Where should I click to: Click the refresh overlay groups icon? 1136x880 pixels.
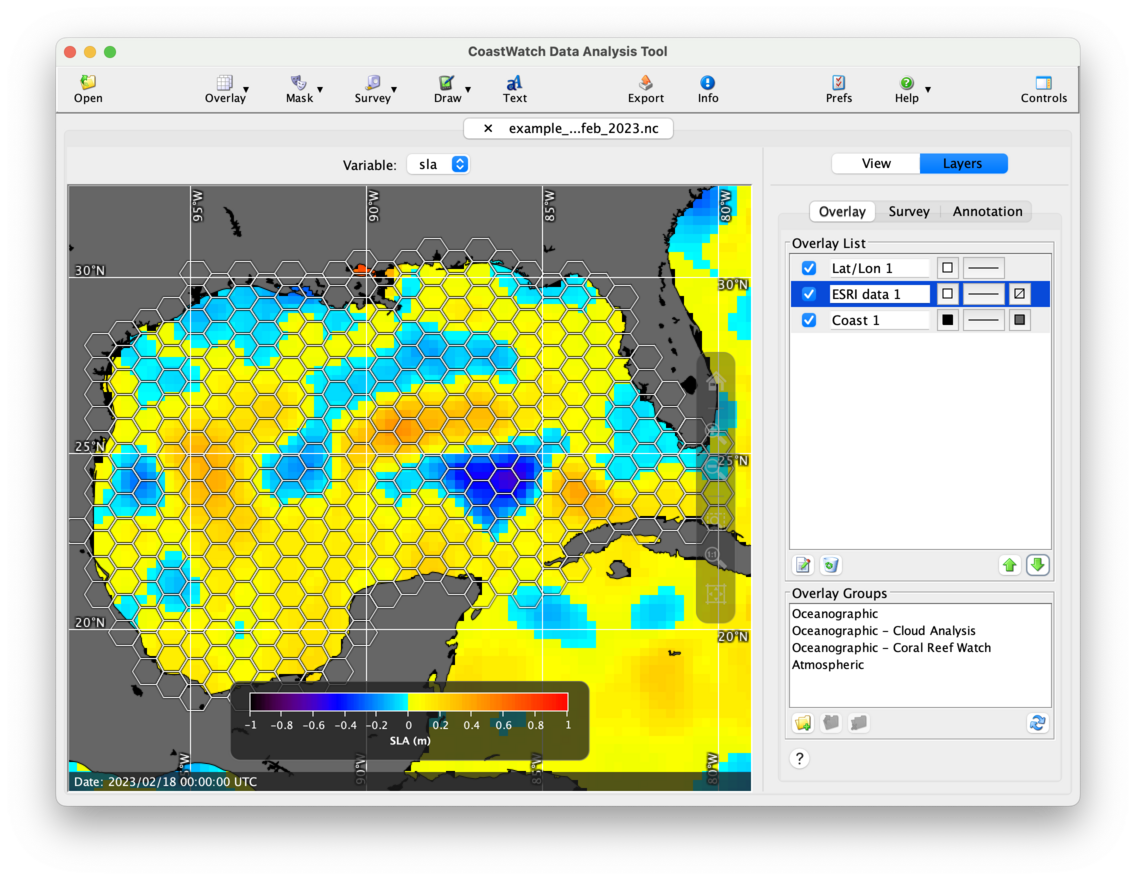click(1037, 722)
